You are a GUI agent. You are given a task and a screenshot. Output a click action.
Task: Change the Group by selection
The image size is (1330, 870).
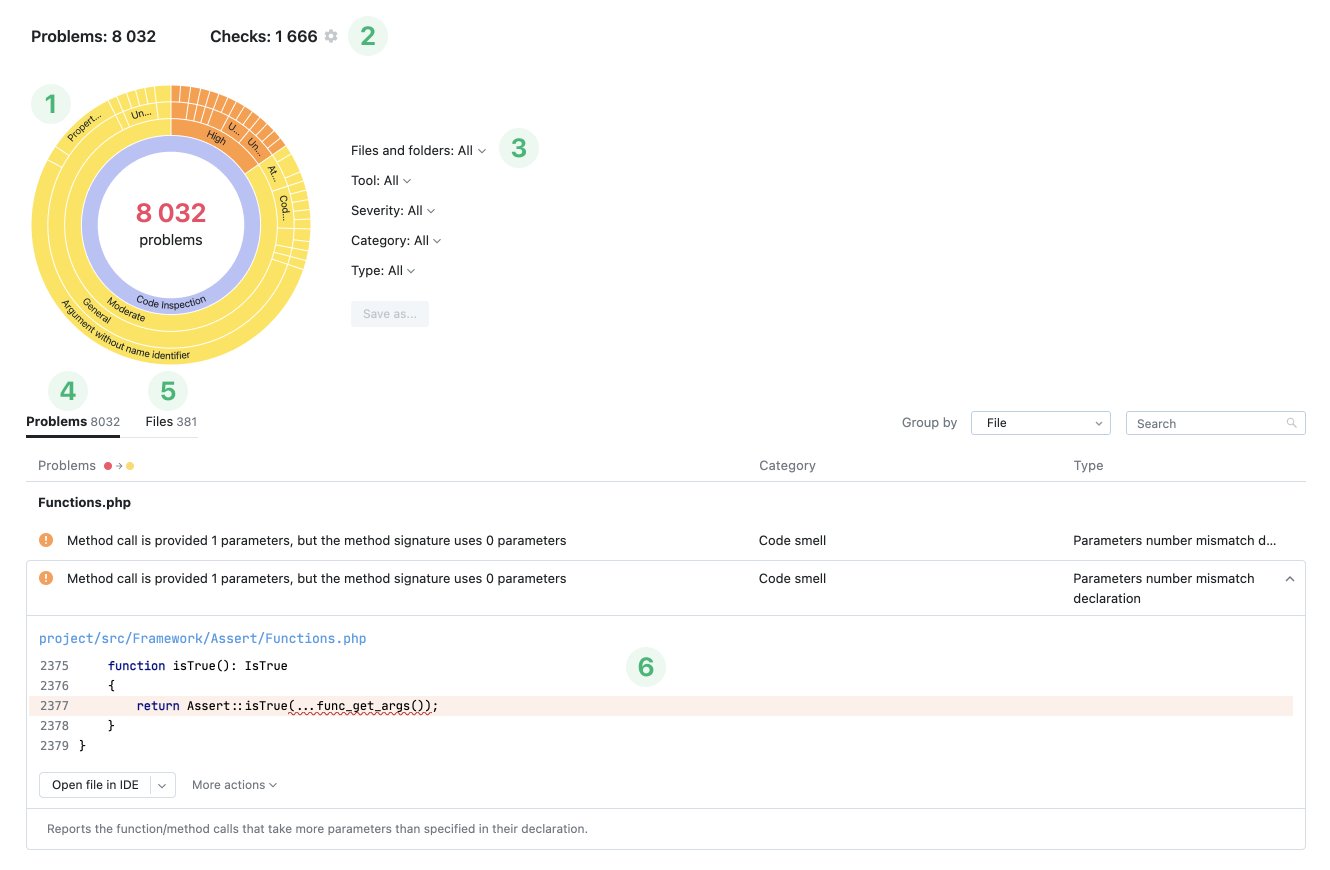1040,423
